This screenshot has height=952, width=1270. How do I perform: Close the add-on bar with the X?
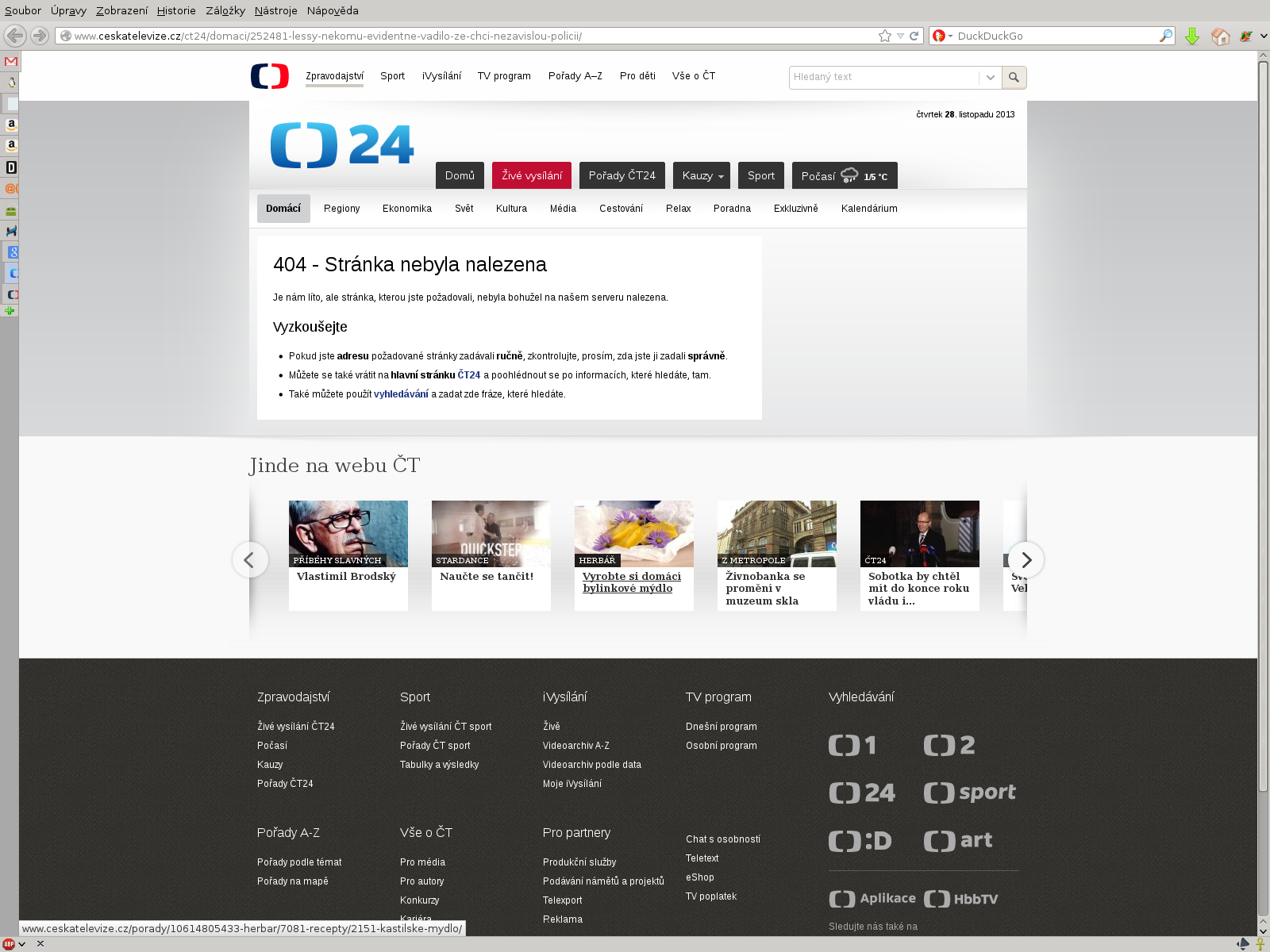pos(40,944)
